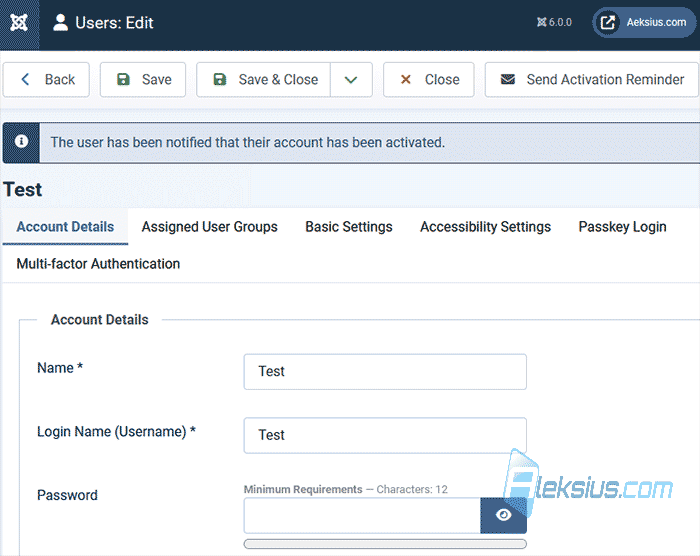Viewport: 700px width, 556px height.
Task: Switch to the Account Details tab
Action: point(65,227)
